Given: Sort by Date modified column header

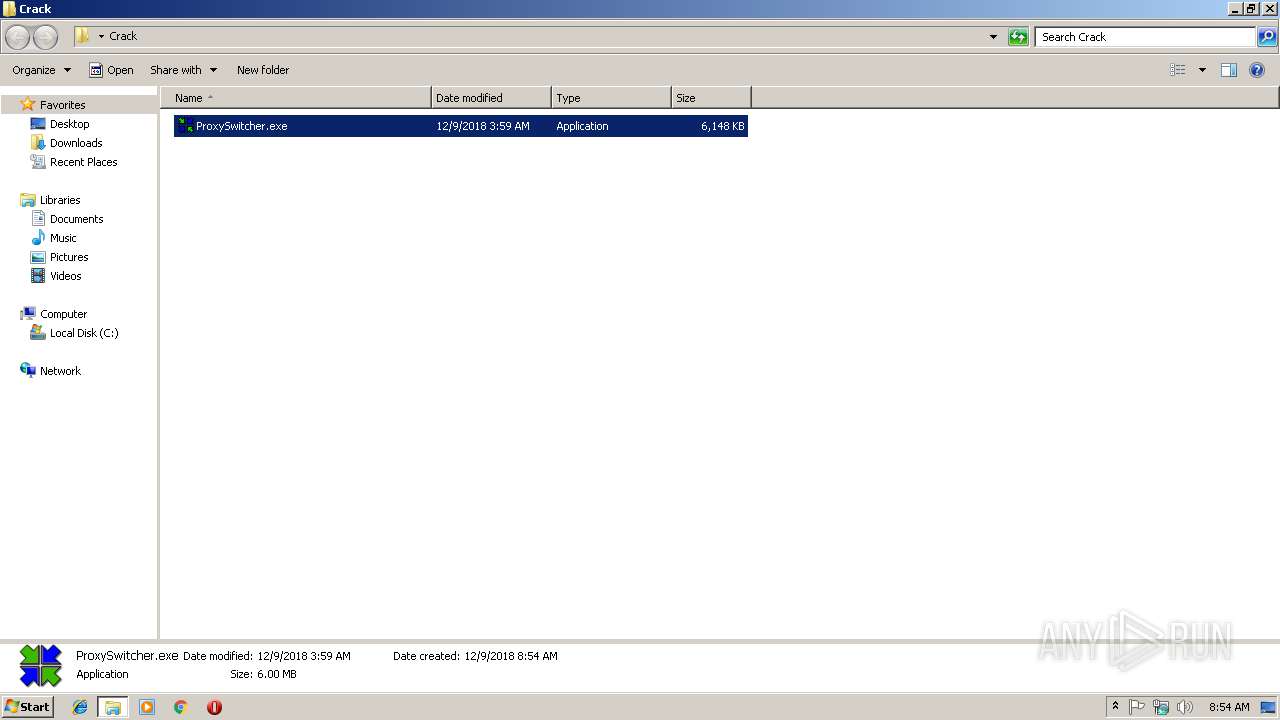Looking at the screenshot, I should [491, 98].
